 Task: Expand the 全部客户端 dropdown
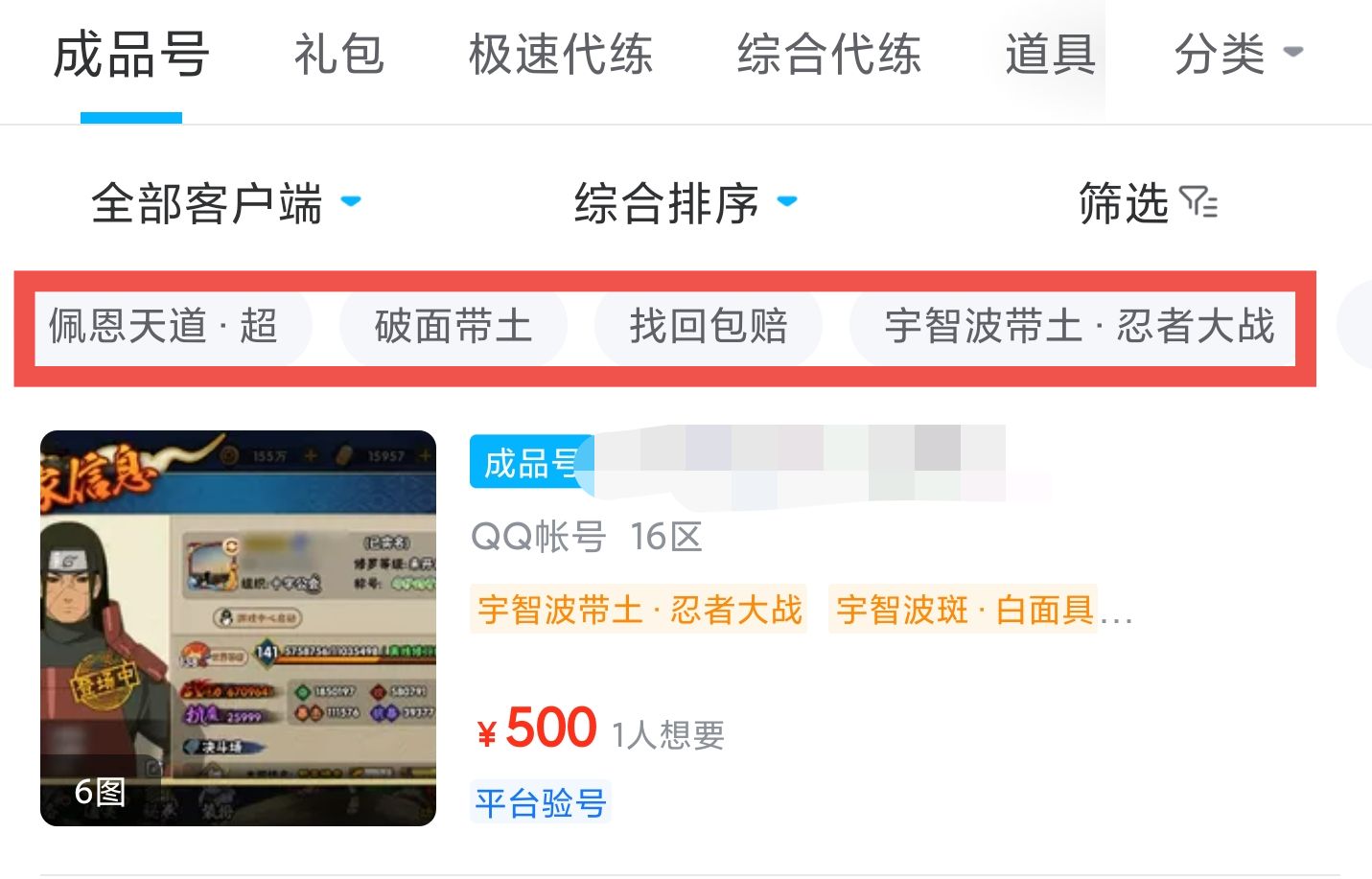[x=226, y=203]
